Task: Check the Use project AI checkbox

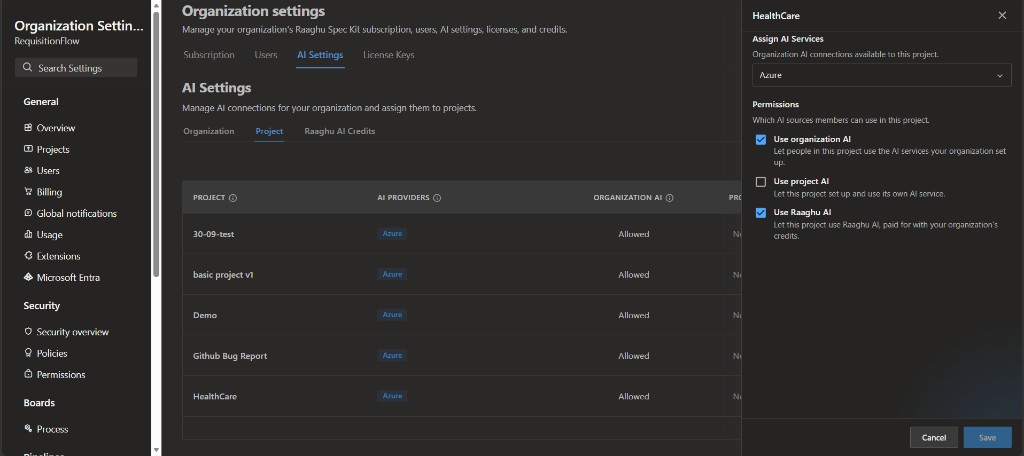Action: point(761,182)
